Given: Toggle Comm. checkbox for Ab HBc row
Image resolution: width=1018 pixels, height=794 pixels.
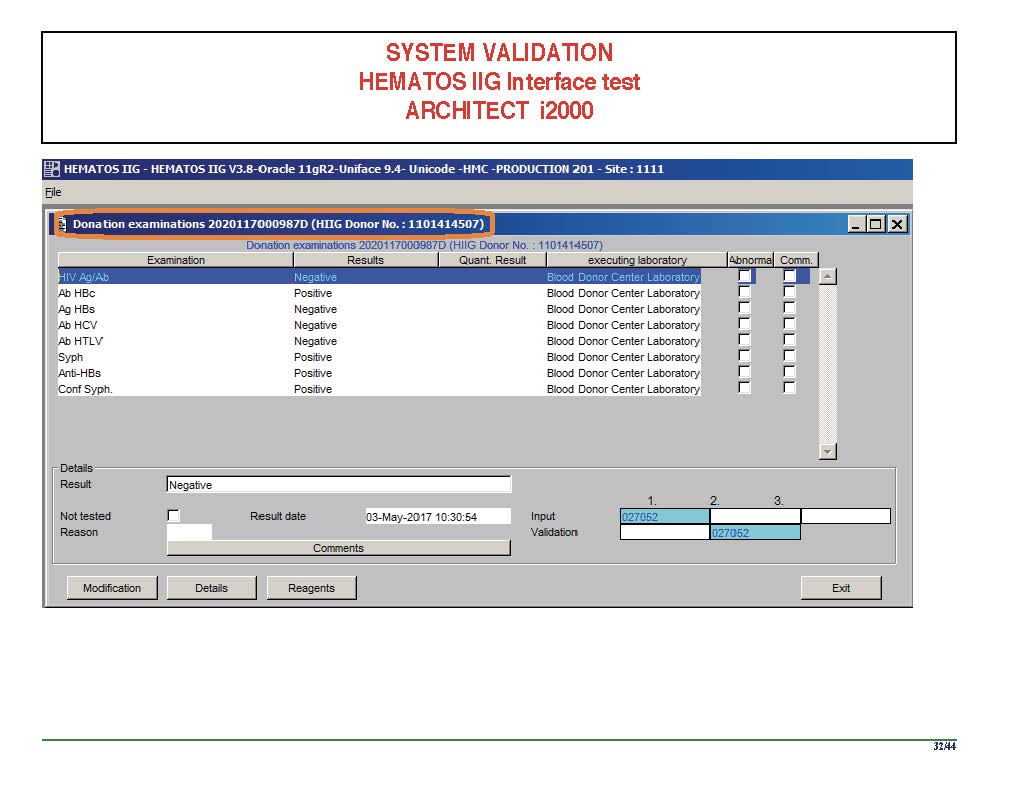Looking at the screenshot, I should (x=789, y=293).
